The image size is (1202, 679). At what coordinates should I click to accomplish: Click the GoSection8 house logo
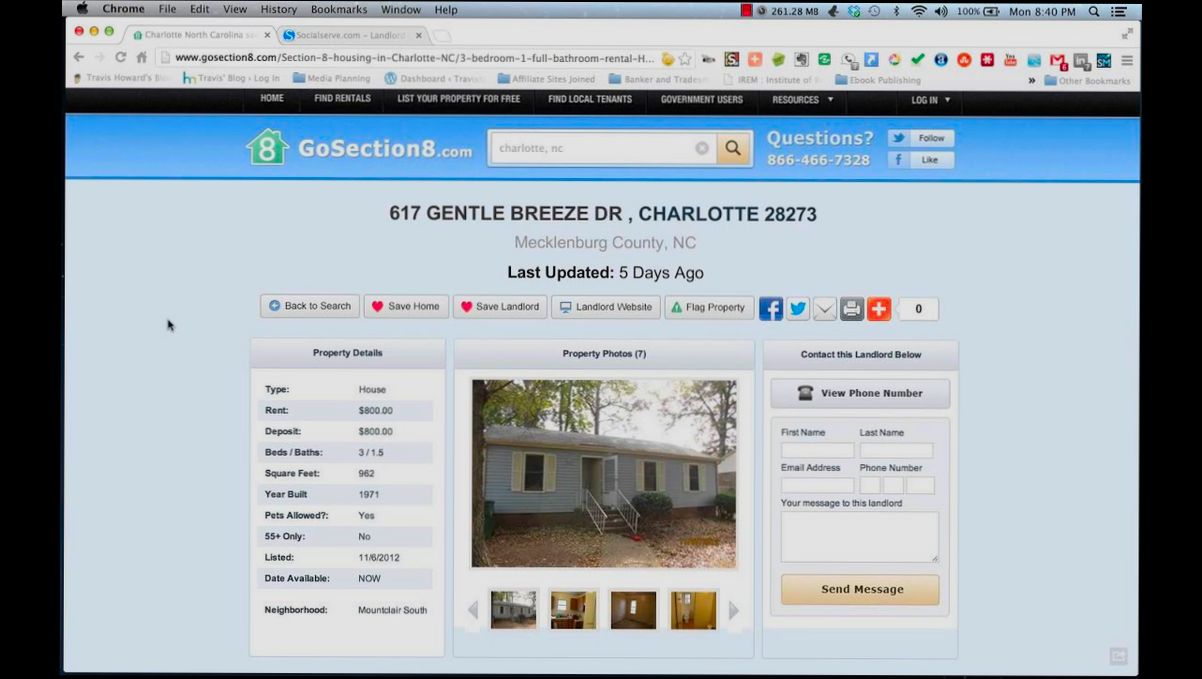coord(267,148)
